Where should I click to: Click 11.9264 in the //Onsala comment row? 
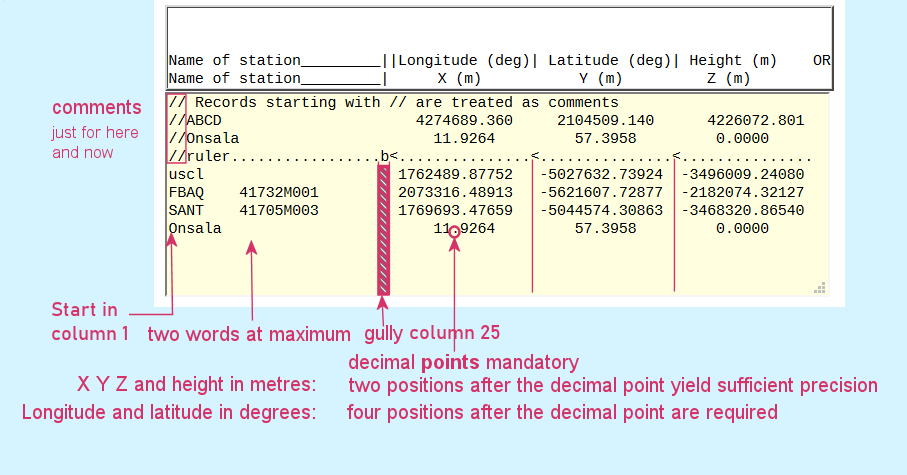[x=464, y=138]
